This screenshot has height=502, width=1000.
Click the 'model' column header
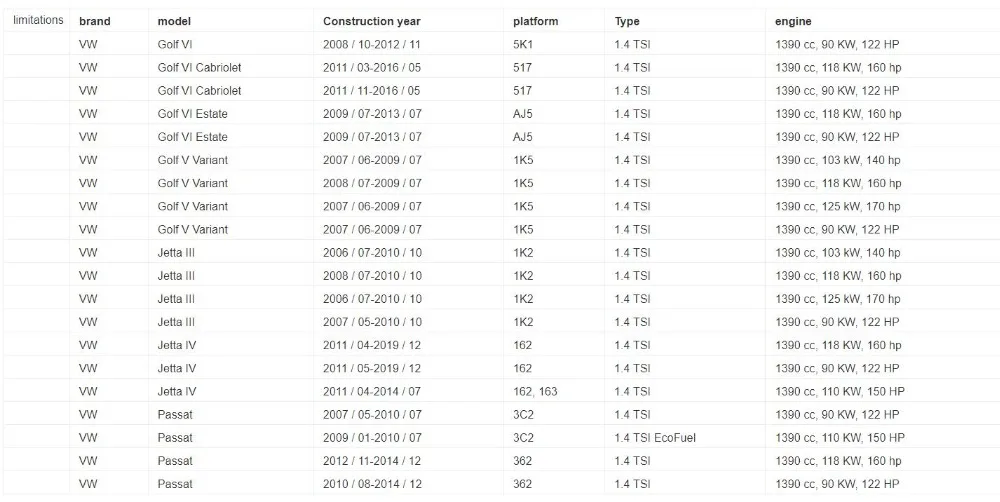[174, 21]
